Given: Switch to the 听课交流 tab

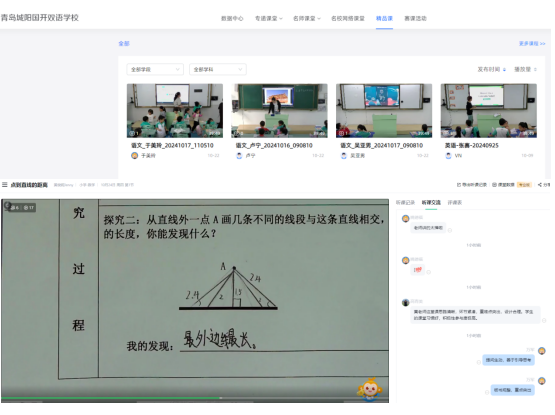Looking at the screenshot, I should [x=431, y=203].
